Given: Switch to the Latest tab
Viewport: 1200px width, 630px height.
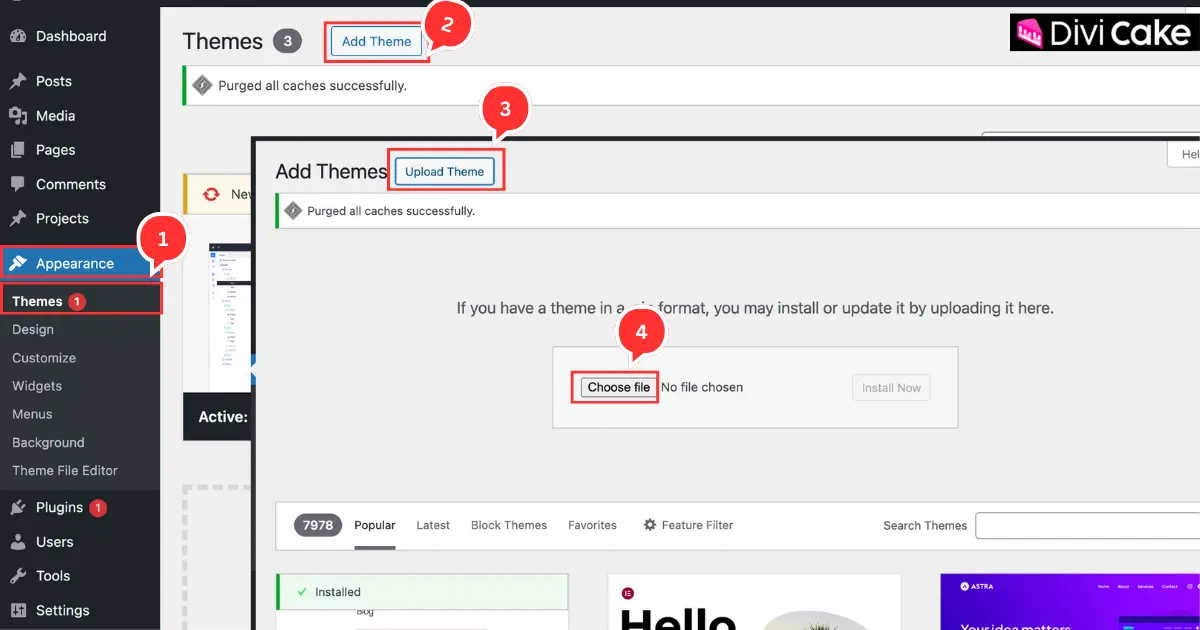Looking at the screenshot, I should click(433, 525).
